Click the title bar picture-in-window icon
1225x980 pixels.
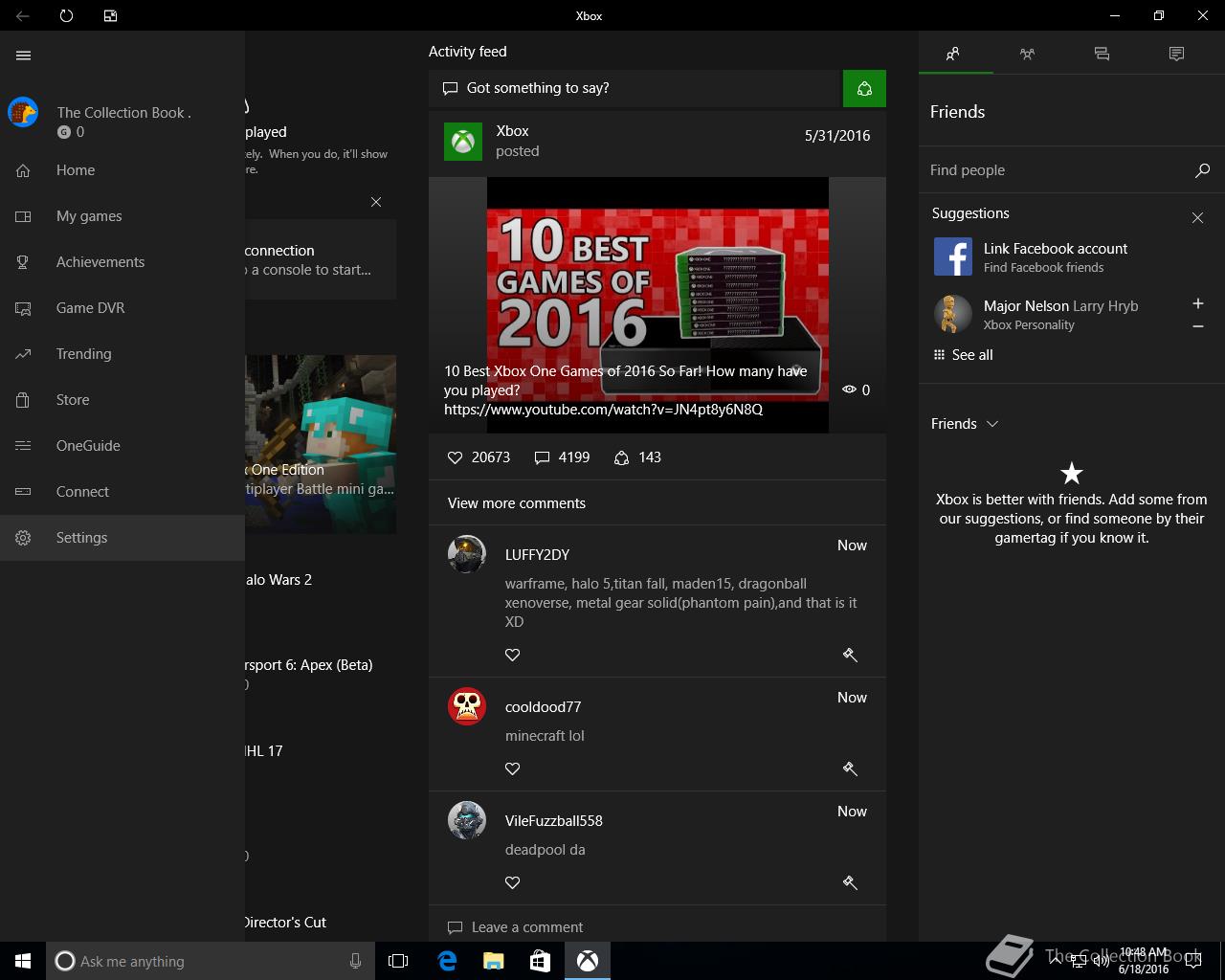pyautogui.click(x=110, y=15)
